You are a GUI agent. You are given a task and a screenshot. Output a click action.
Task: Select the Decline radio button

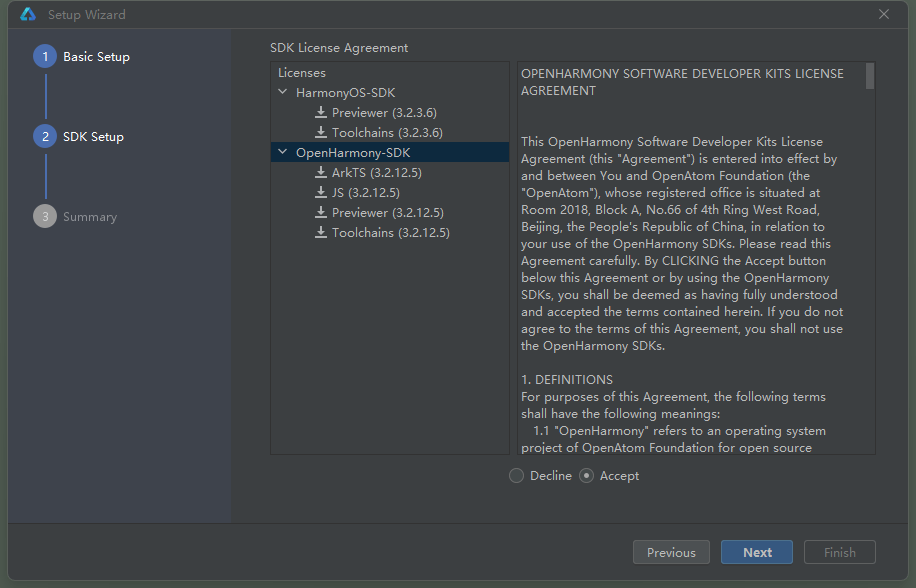(516, 476)
